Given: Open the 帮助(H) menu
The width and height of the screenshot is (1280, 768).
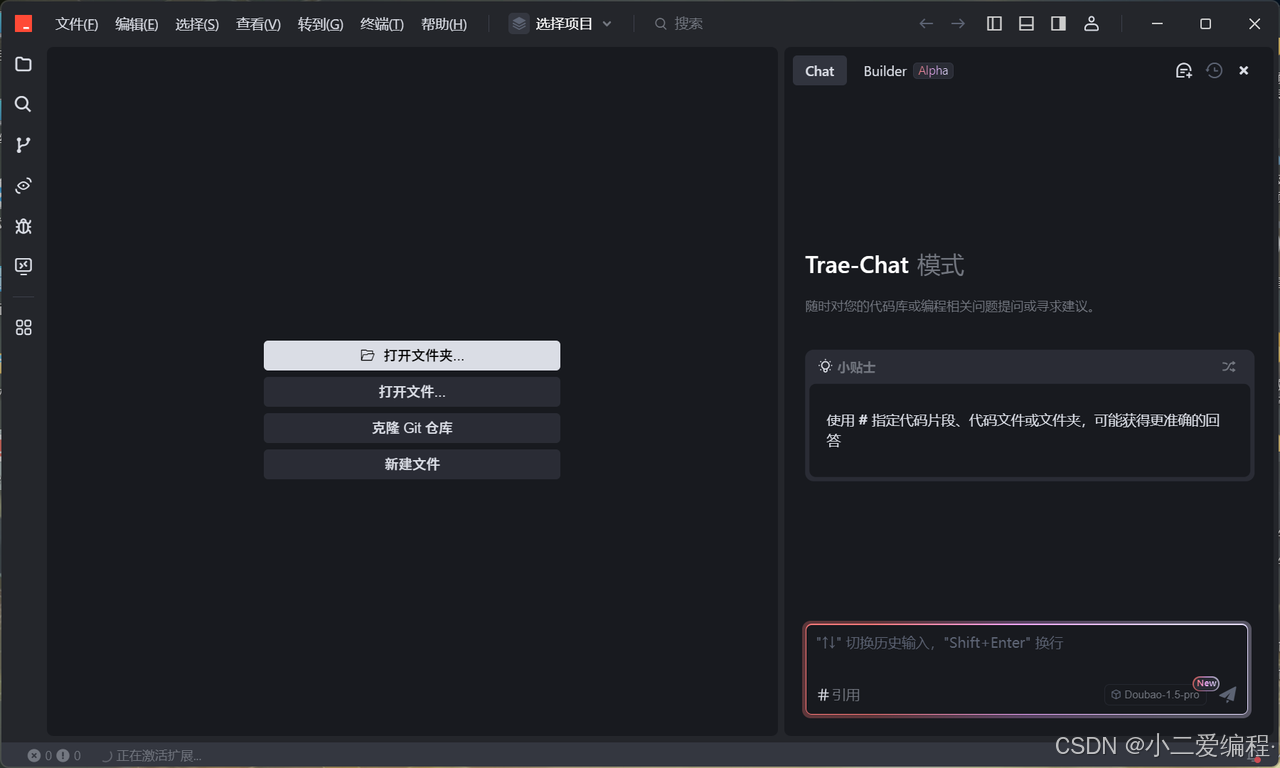Looking at the screenshot, I should [443, 24].
